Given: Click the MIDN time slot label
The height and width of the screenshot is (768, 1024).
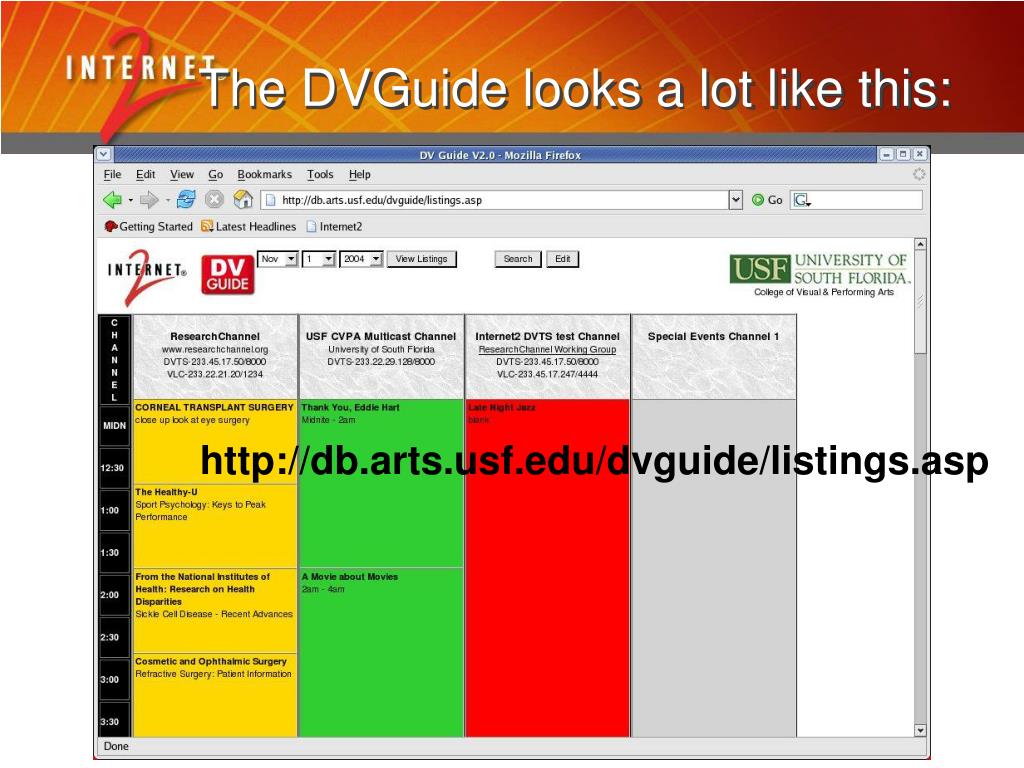Looking at the screenshot, I should coord(114,425).
